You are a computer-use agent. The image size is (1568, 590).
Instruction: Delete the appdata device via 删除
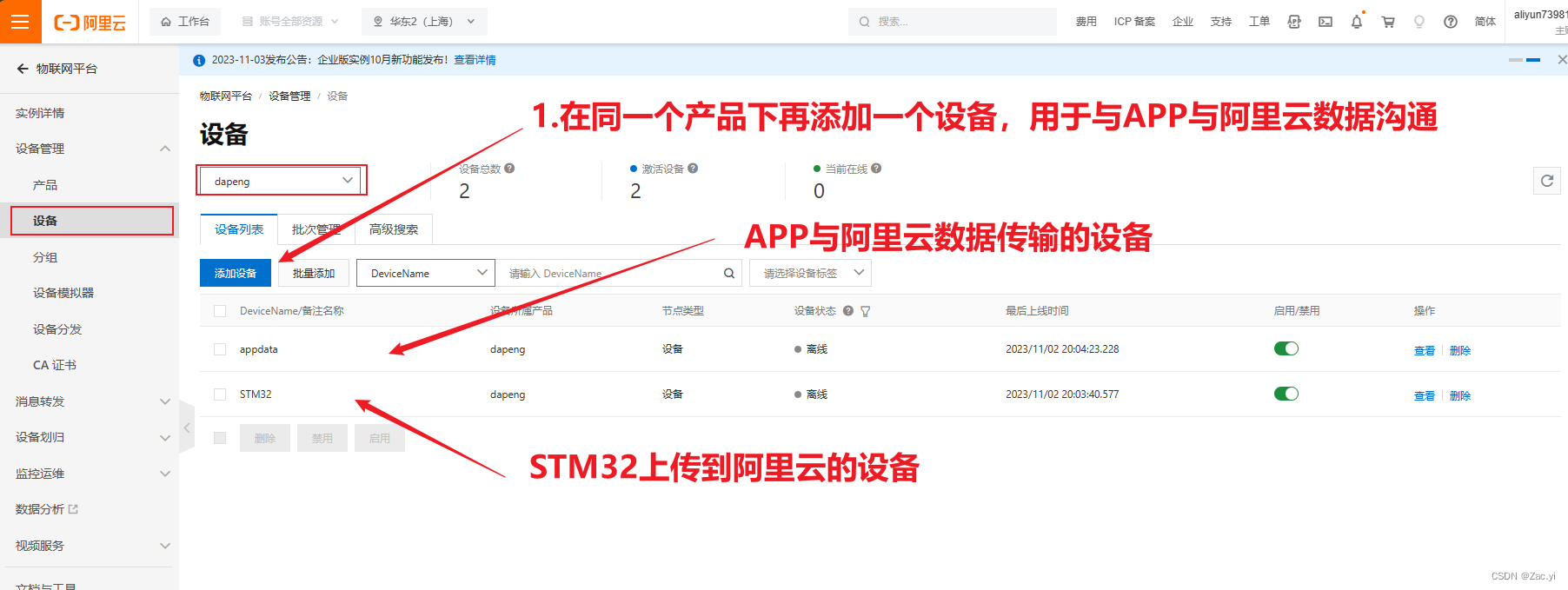point(1460,350)
